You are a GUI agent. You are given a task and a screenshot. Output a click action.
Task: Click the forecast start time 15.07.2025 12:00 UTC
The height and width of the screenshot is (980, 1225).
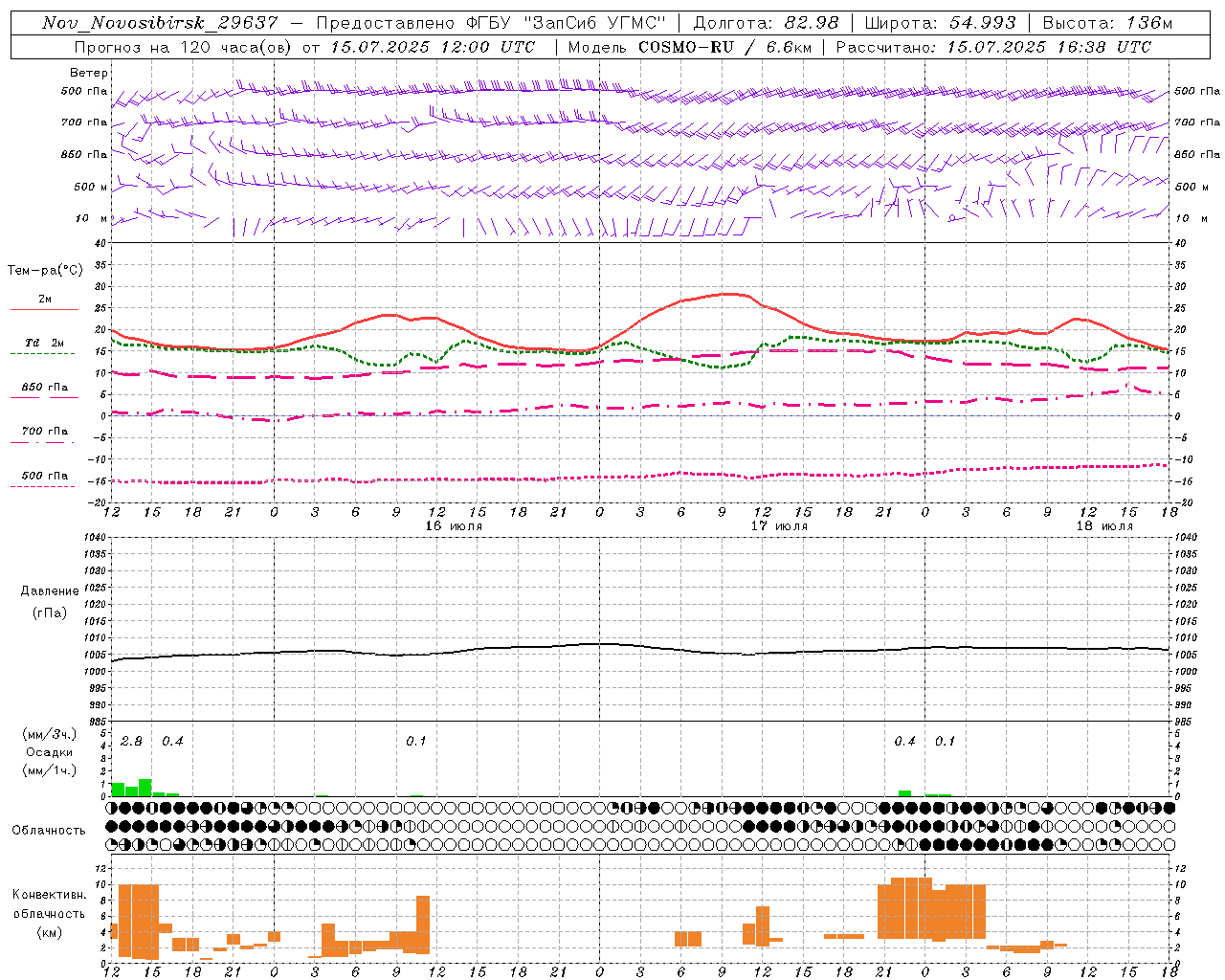coord(433,47)
